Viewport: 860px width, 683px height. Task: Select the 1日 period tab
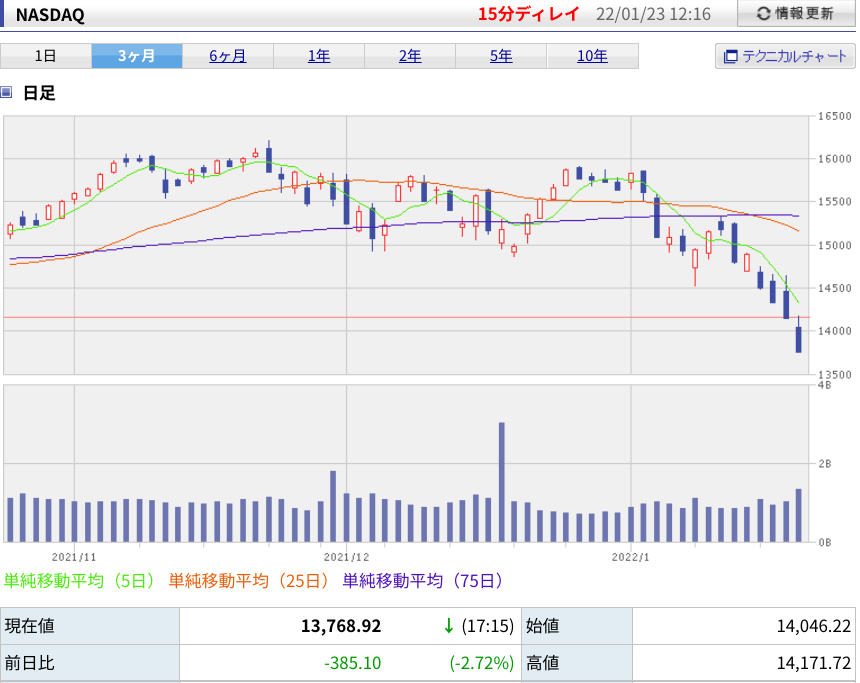[x=46, y=56]
